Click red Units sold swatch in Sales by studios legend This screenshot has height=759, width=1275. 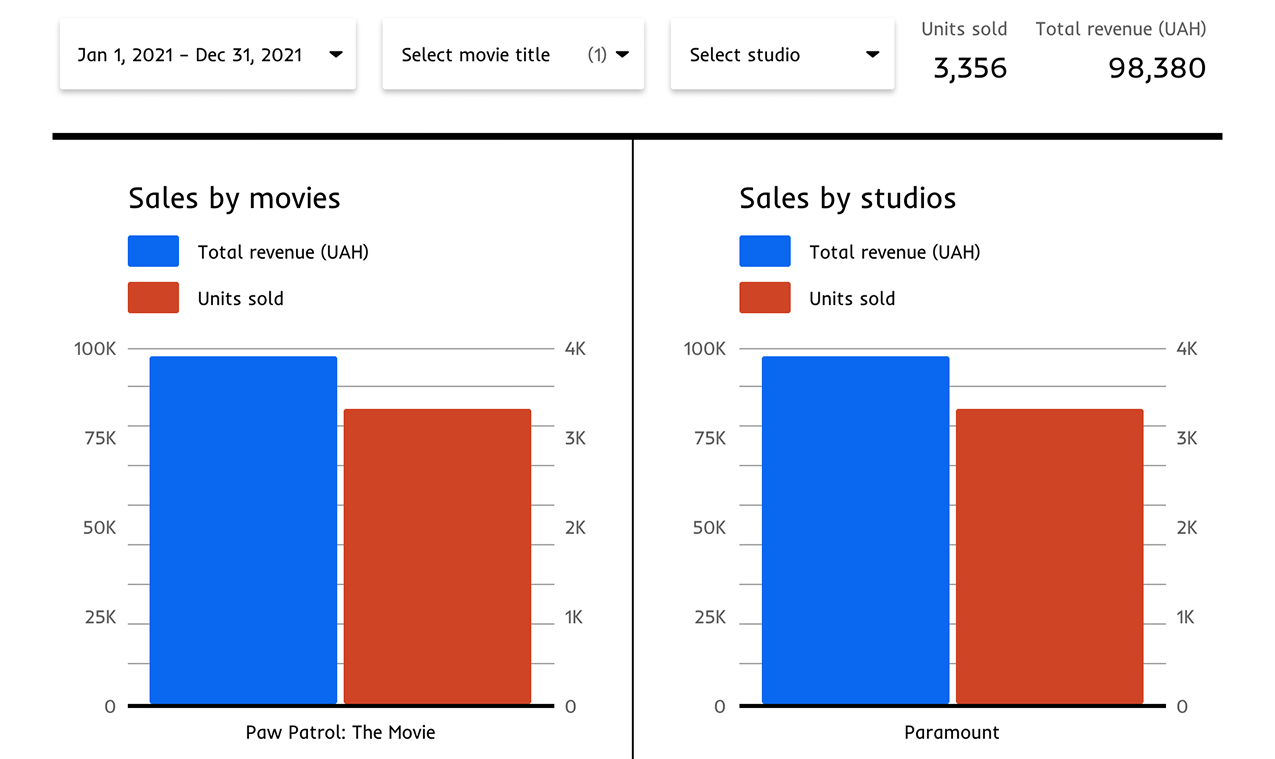tap(765, 298)
